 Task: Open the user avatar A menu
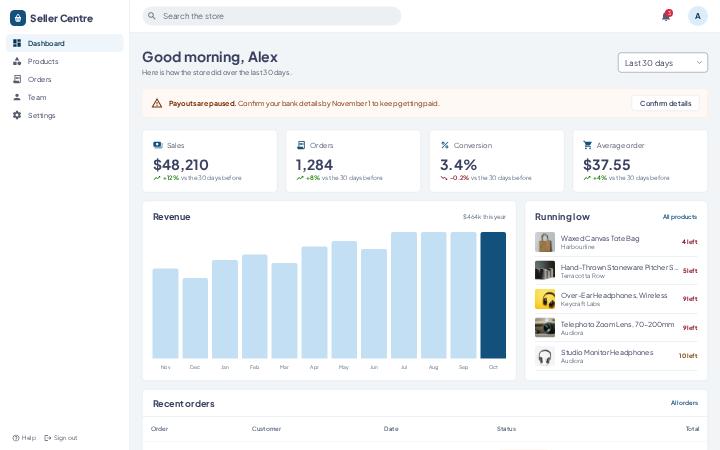tap(698, 16)
